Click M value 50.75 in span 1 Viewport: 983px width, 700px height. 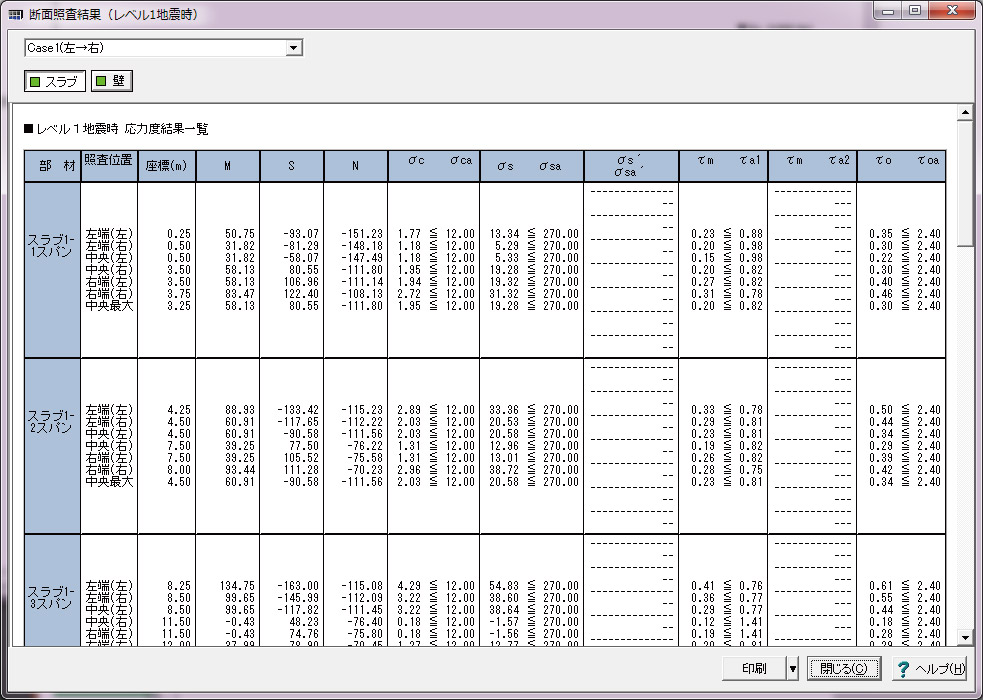[x=239, y=234]
